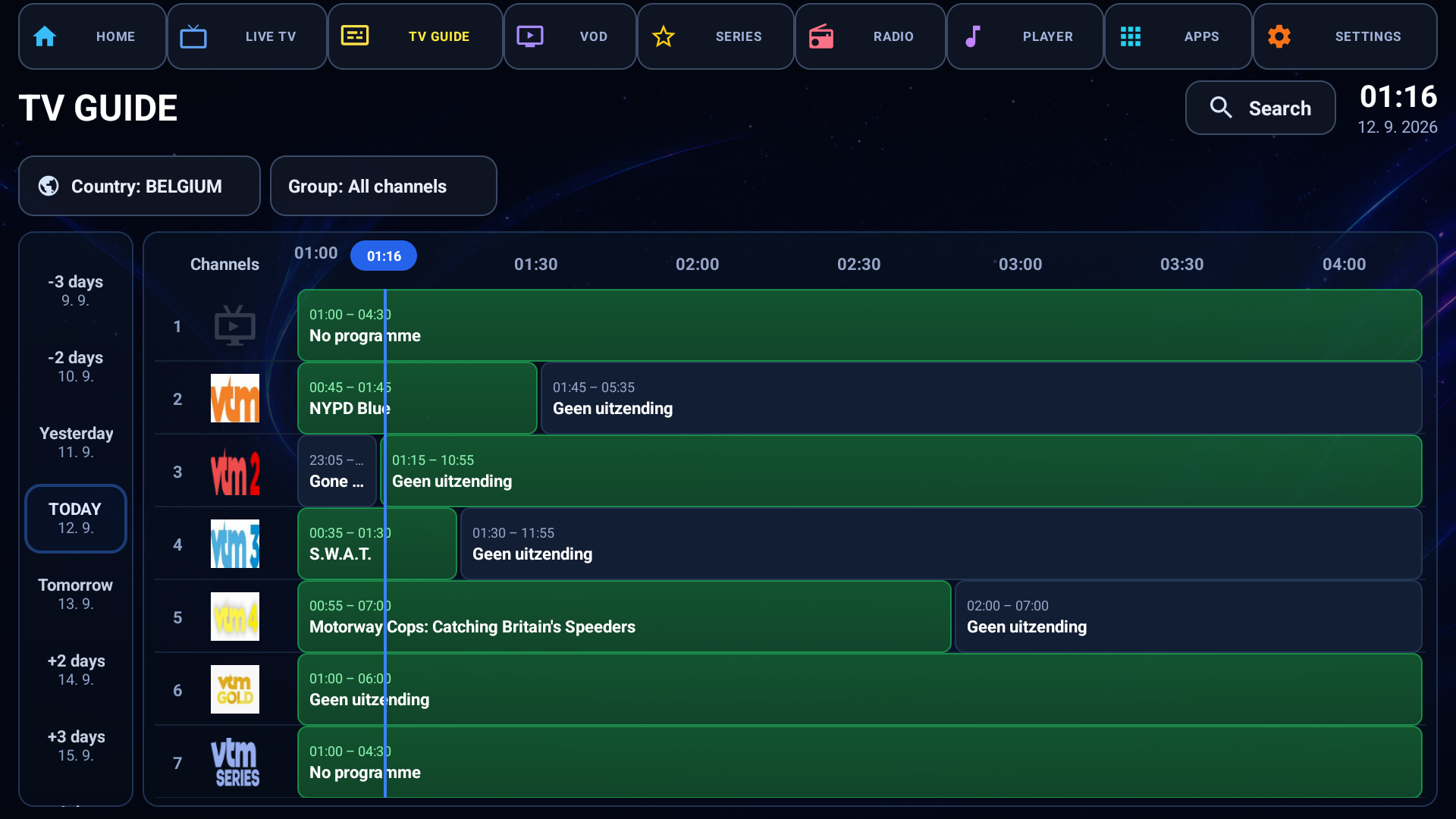1456x819 pixels.
Task: Select Tomorrow 13. 9.
Action: pyautogui.click(x=76, y=594)
